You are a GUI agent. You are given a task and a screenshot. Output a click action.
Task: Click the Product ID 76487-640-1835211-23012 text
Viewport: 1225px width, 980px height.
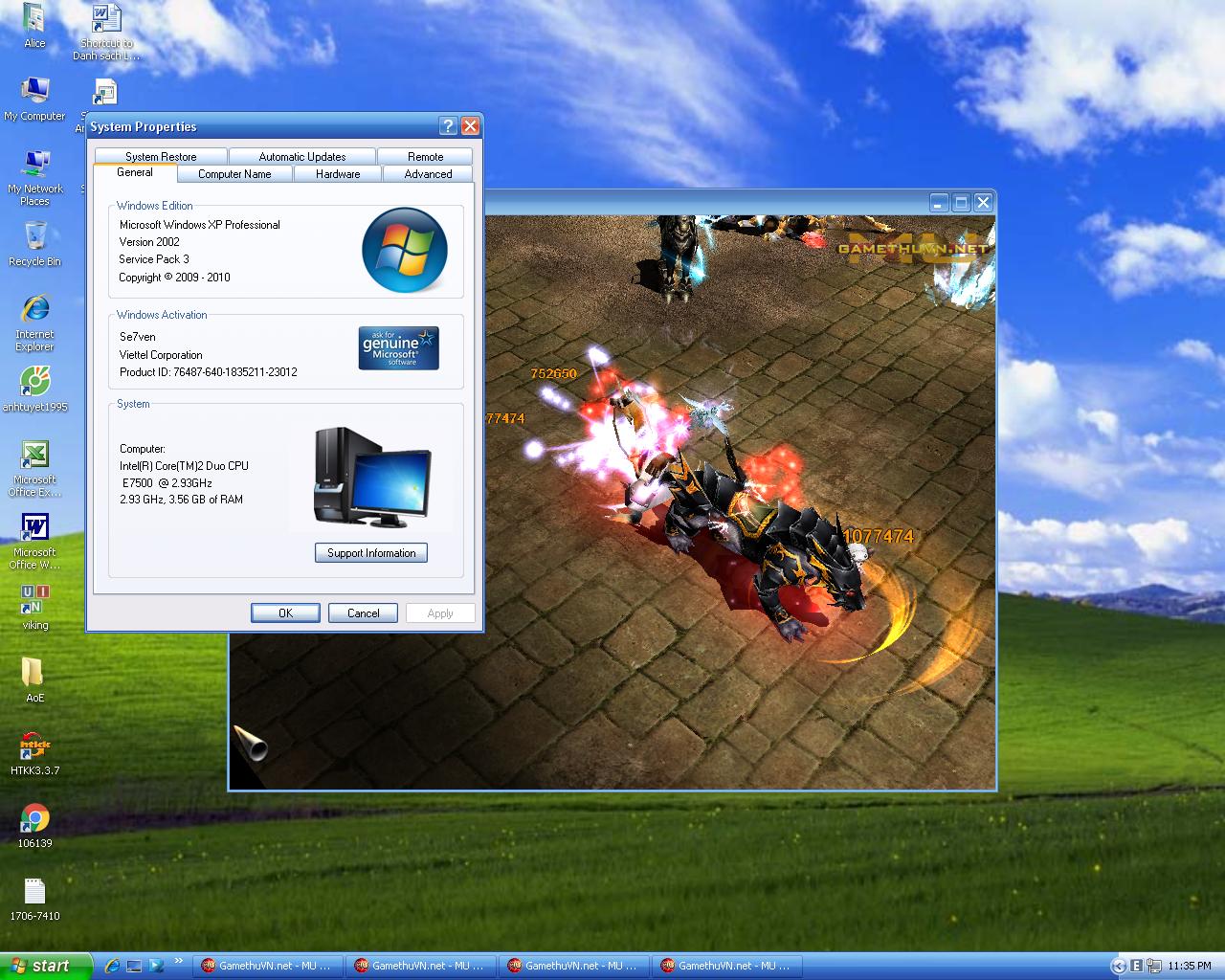point(208,372)
